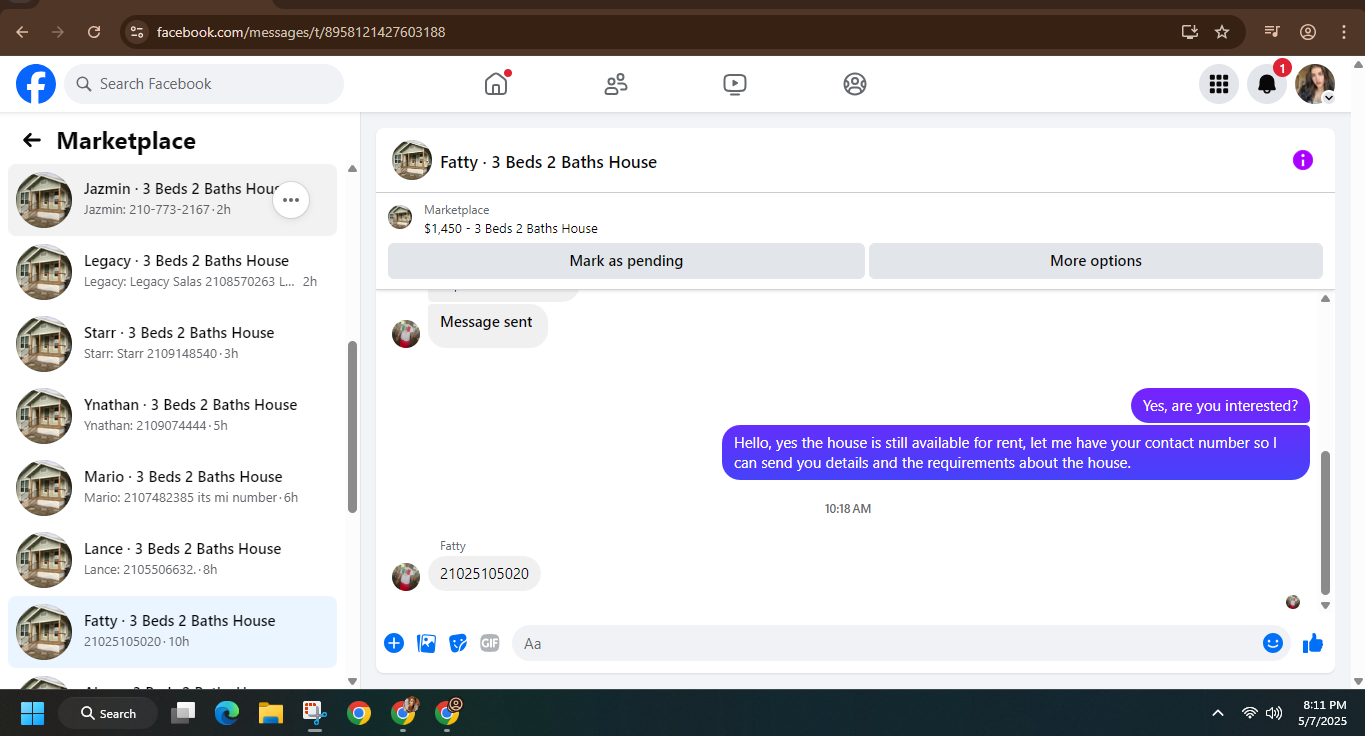Open the $1,450 Marketplace listing link
This screenshot has width=1365, height=736.
(x=511, y=228)
